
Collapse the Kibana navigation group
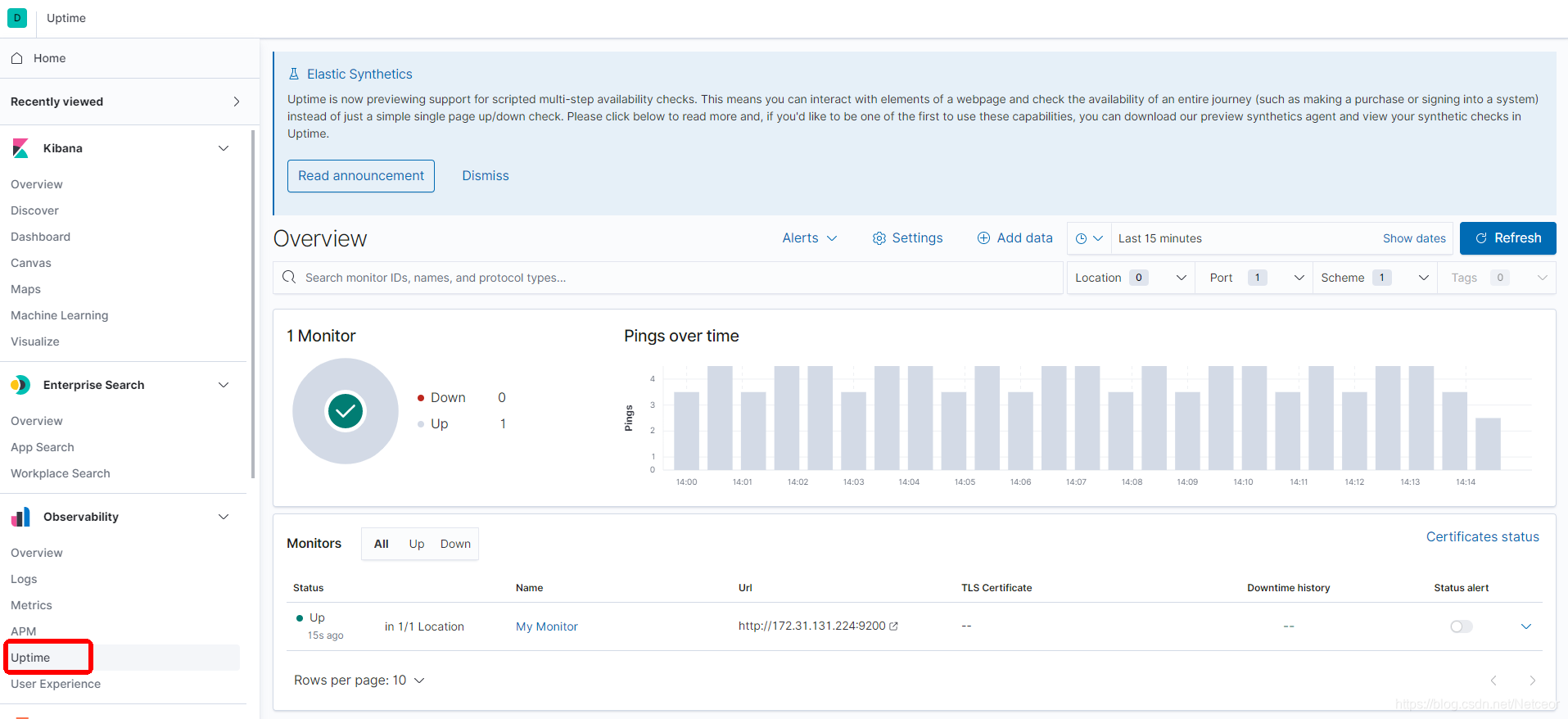coord(224,148)
